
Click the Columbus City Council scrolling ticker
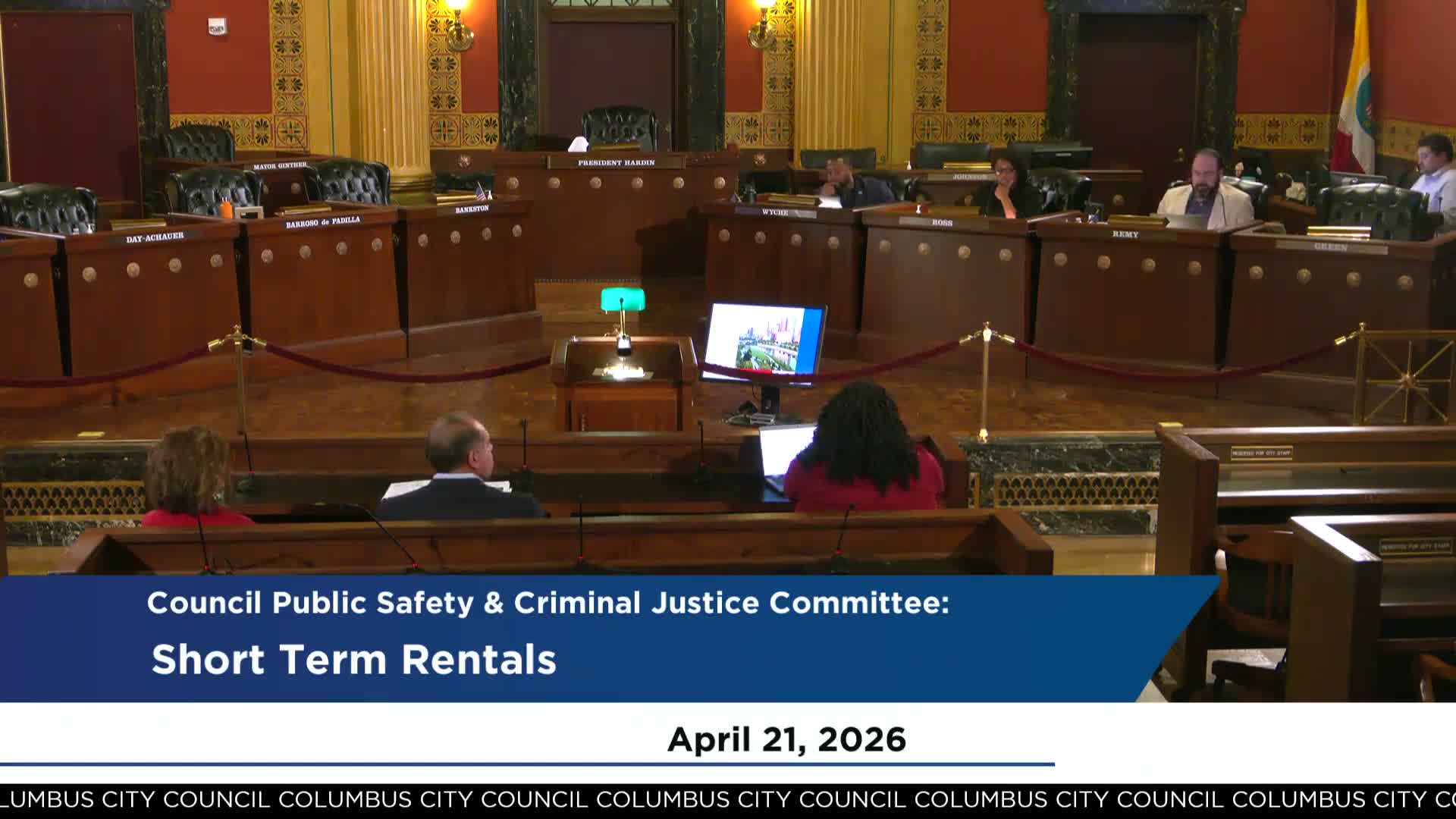[x=728, y=799]
